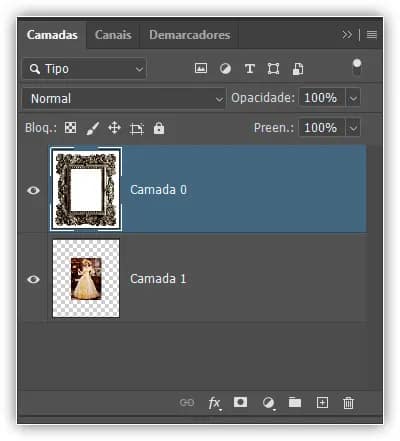This screenshot has width=400, height=441.
Task: Expand the Opacidade slider arrow
Action: click(353, 98)
